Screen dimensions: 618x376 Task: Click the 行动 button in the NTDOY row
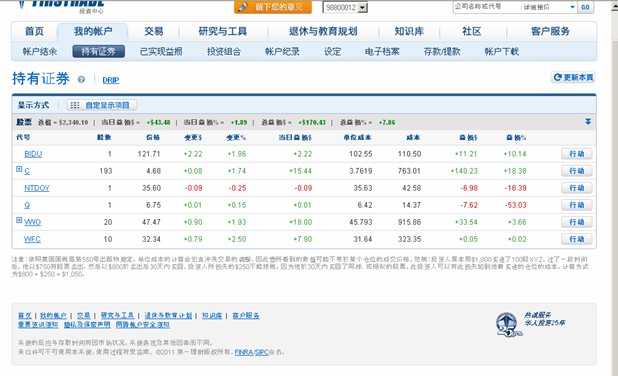point(577,188)
